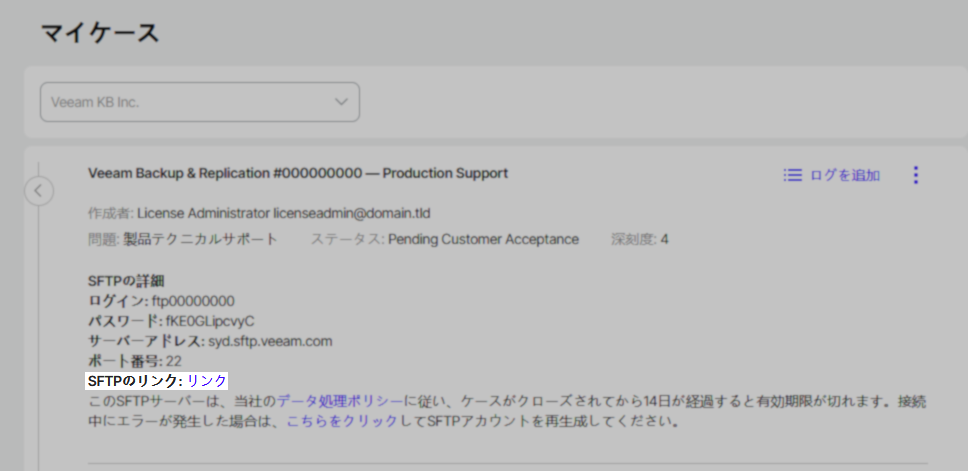Open the three-dot more options menu
Screen dimensions: 968x471
point(916,175)
